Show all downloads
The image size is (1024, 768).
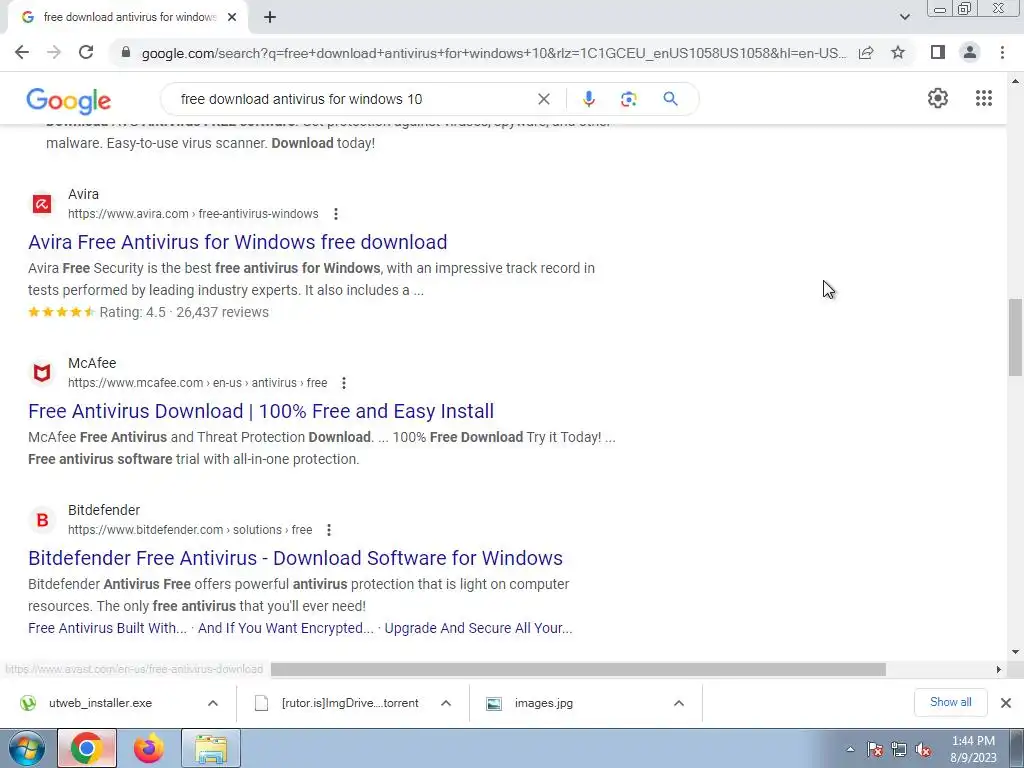[x=950, y=702]
